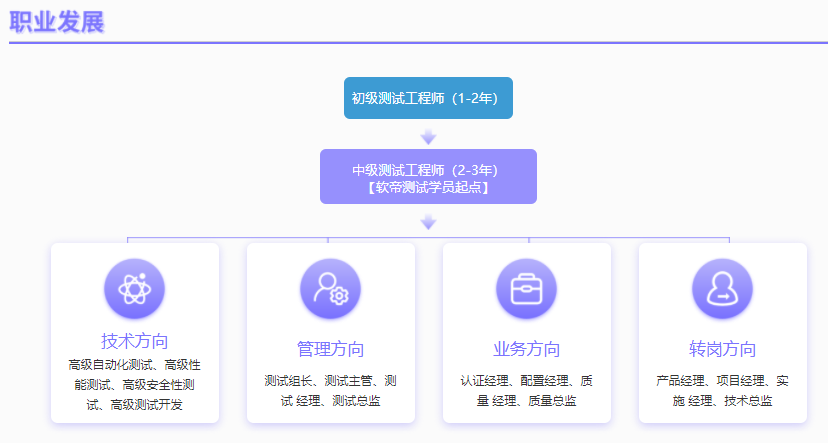Click the down arrow below 初级测试工程师 box
The height and width of the screenshot is (443, 828).
428,136
